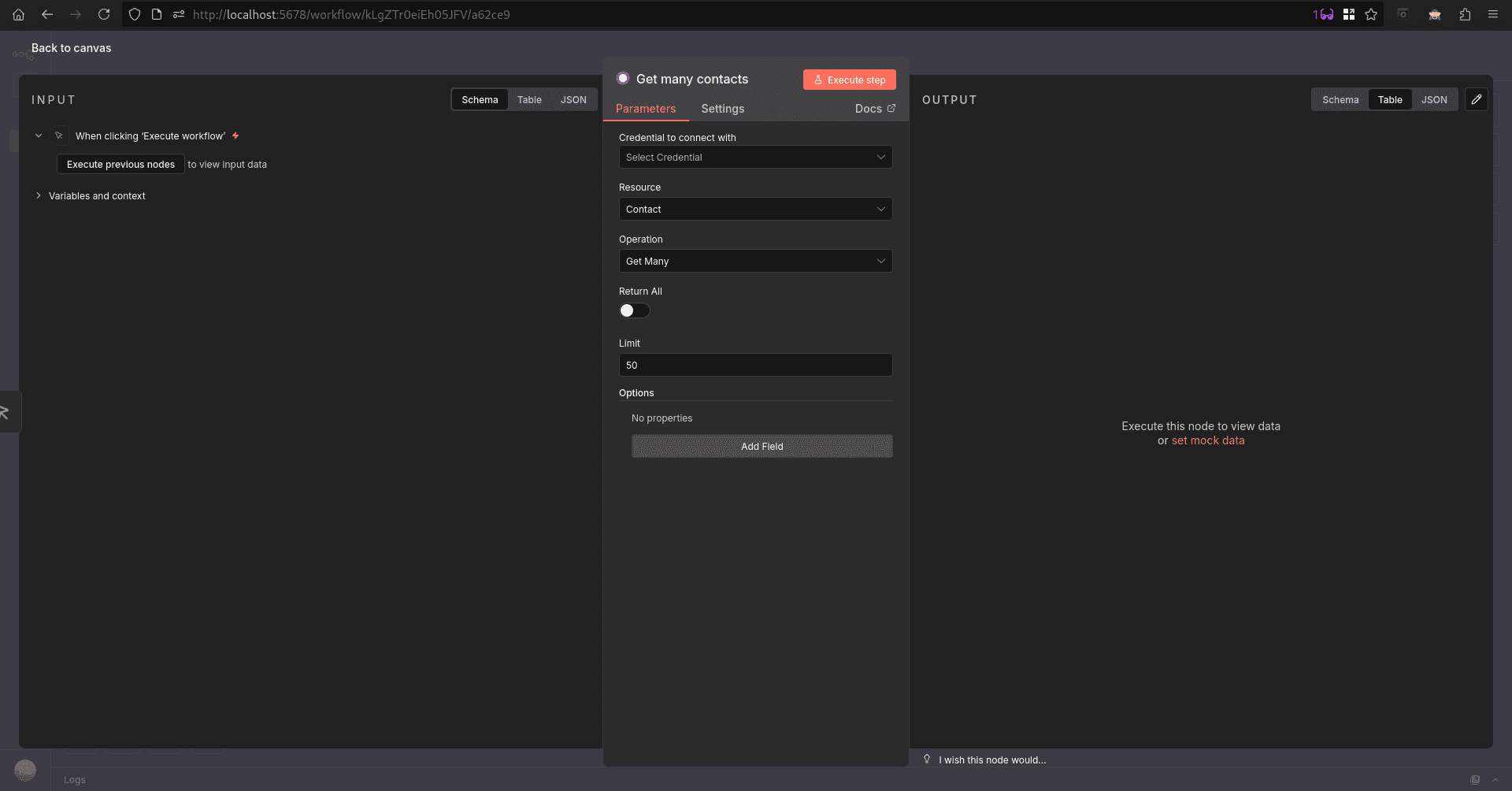
Task: Open the browser hamburger menu
Action: 1492,14
